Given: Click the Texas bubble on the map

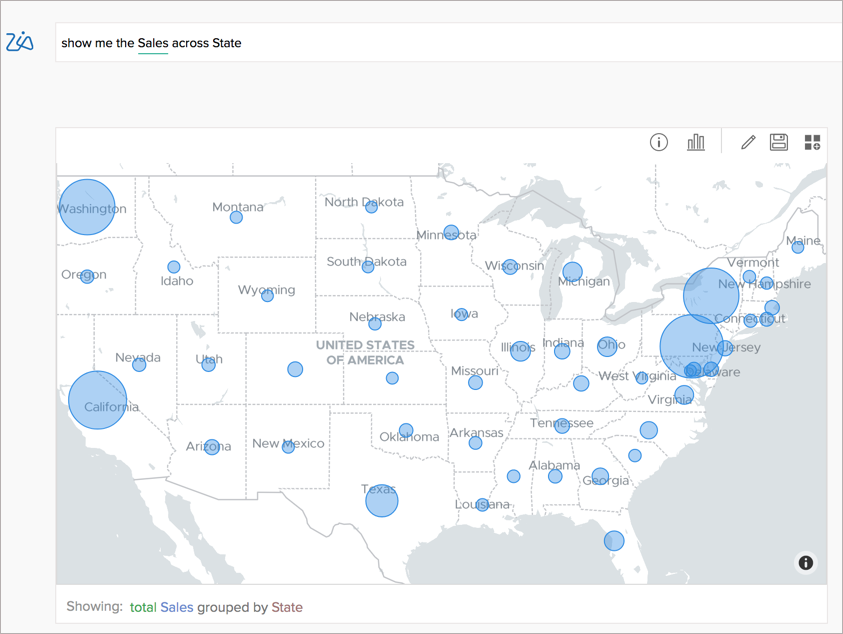Looking at the screenshot, I should pyautogui.click(x=381, y=501).
